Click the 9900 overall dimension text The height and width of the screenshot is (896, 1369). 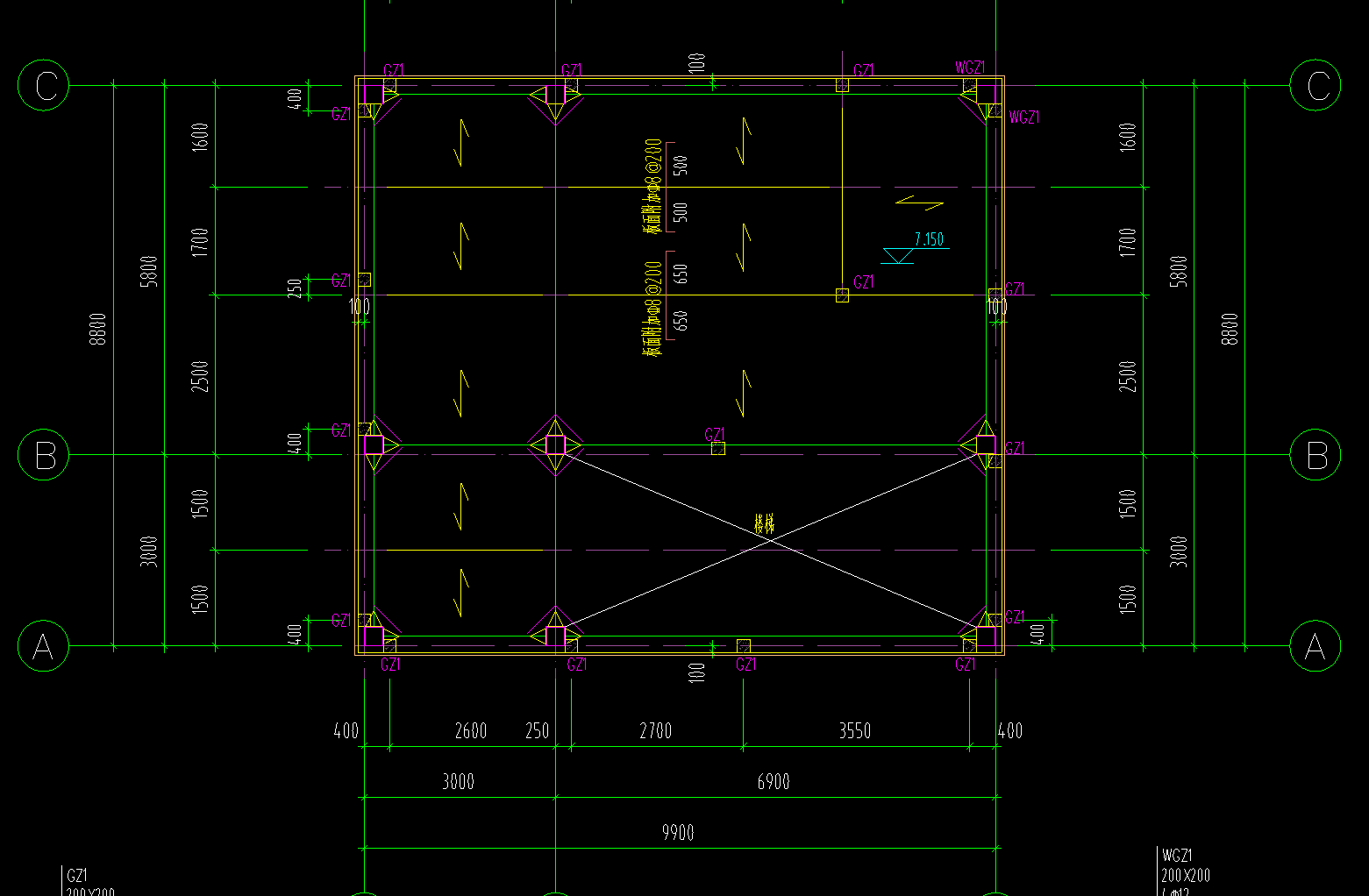[x=678, y=832]
